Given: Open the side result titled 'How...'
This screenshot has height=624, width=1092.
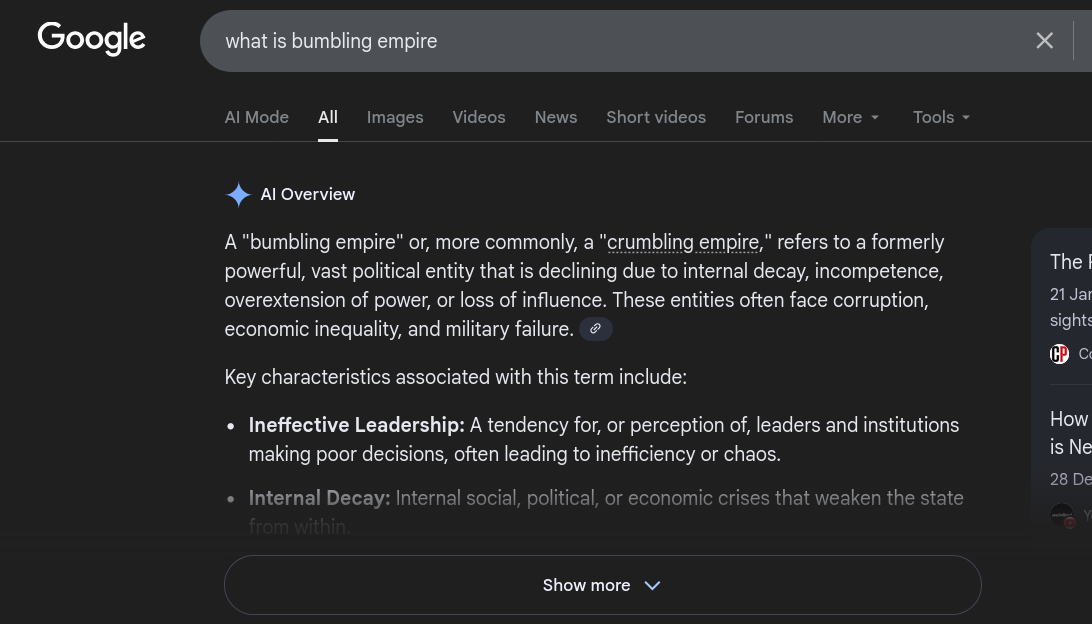Looking at the screenshot, I should [x=1070, y=420].
